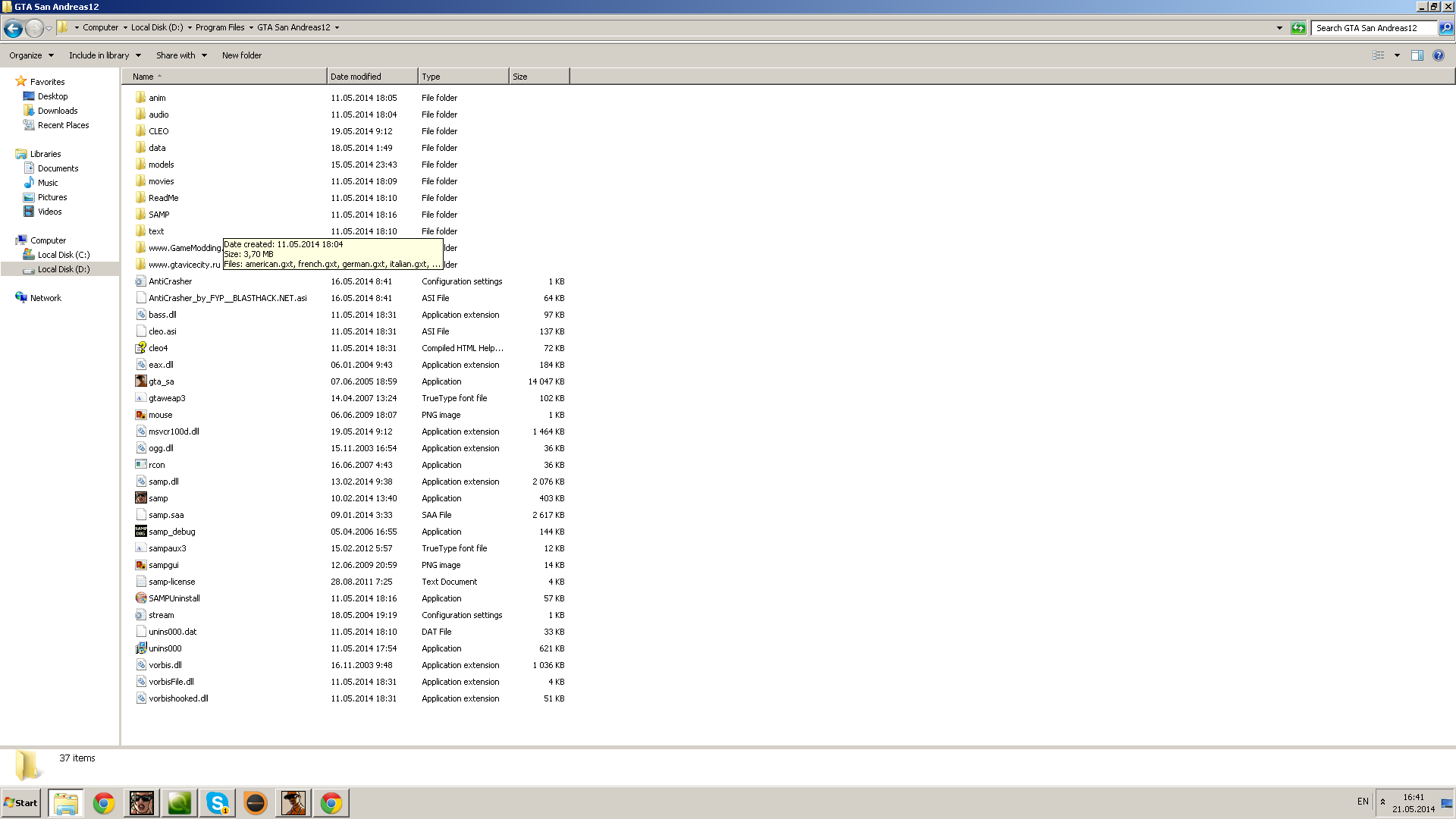The image size is (1456, 819).
Task: Select the SAMP folder icon
Action: (140, 214)
